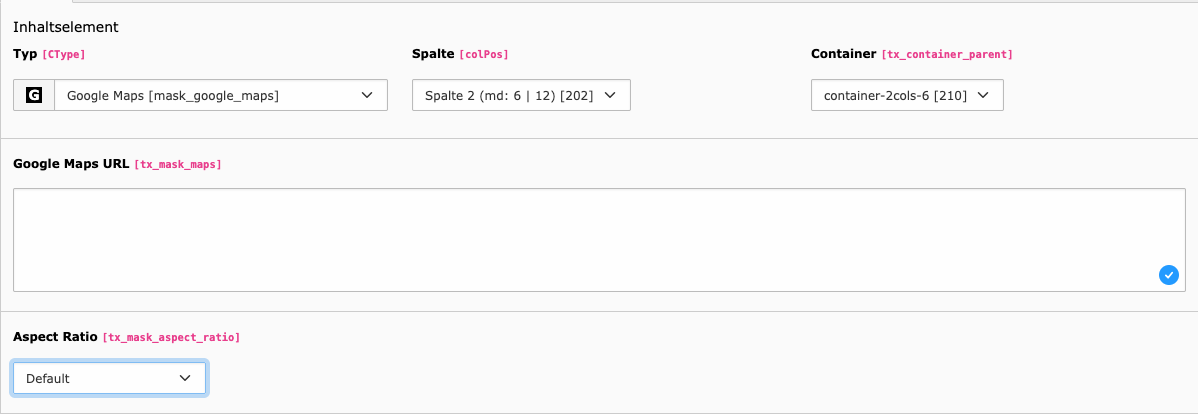Click the pink [colPos] field tag

pos(491,54)
